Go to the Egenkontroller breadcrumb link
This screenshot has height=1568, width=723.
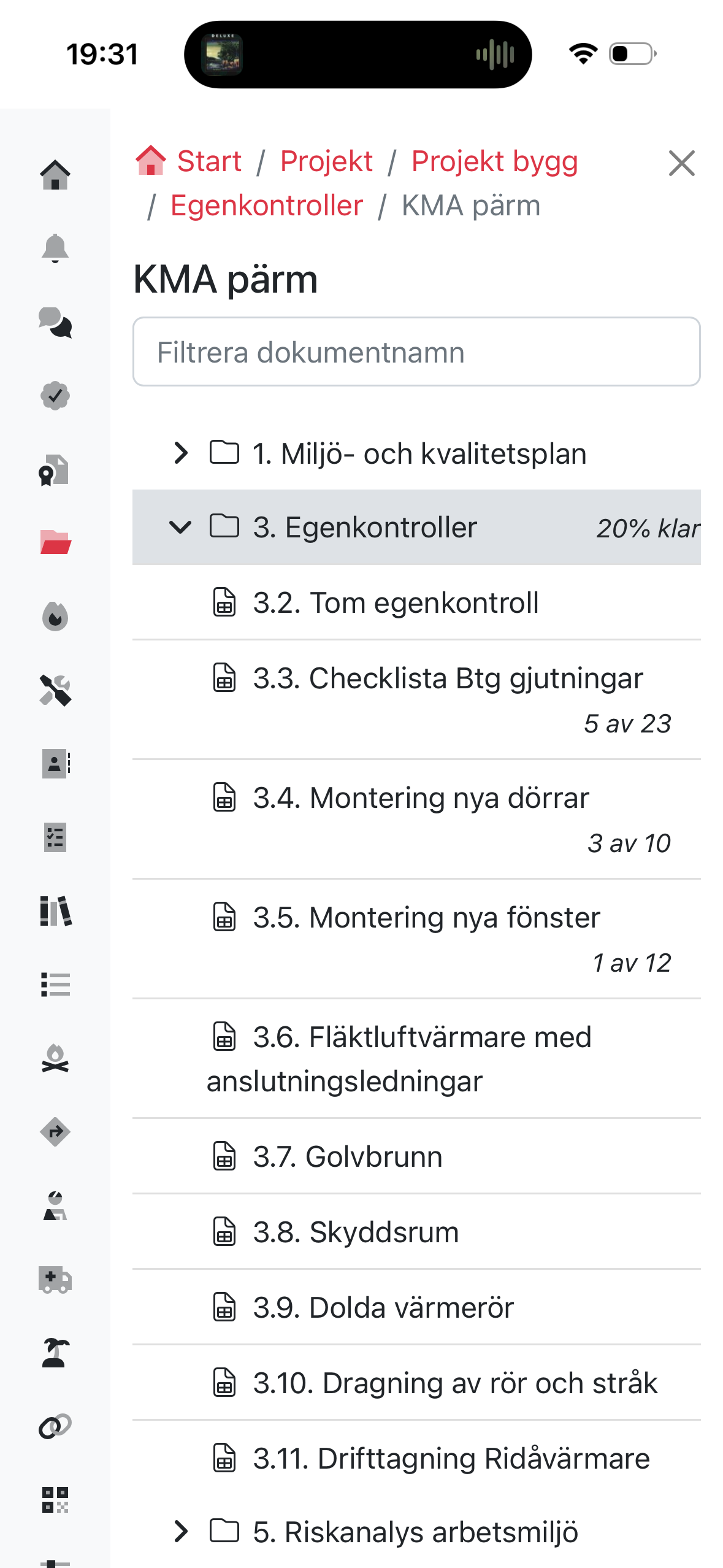[267, 206]
